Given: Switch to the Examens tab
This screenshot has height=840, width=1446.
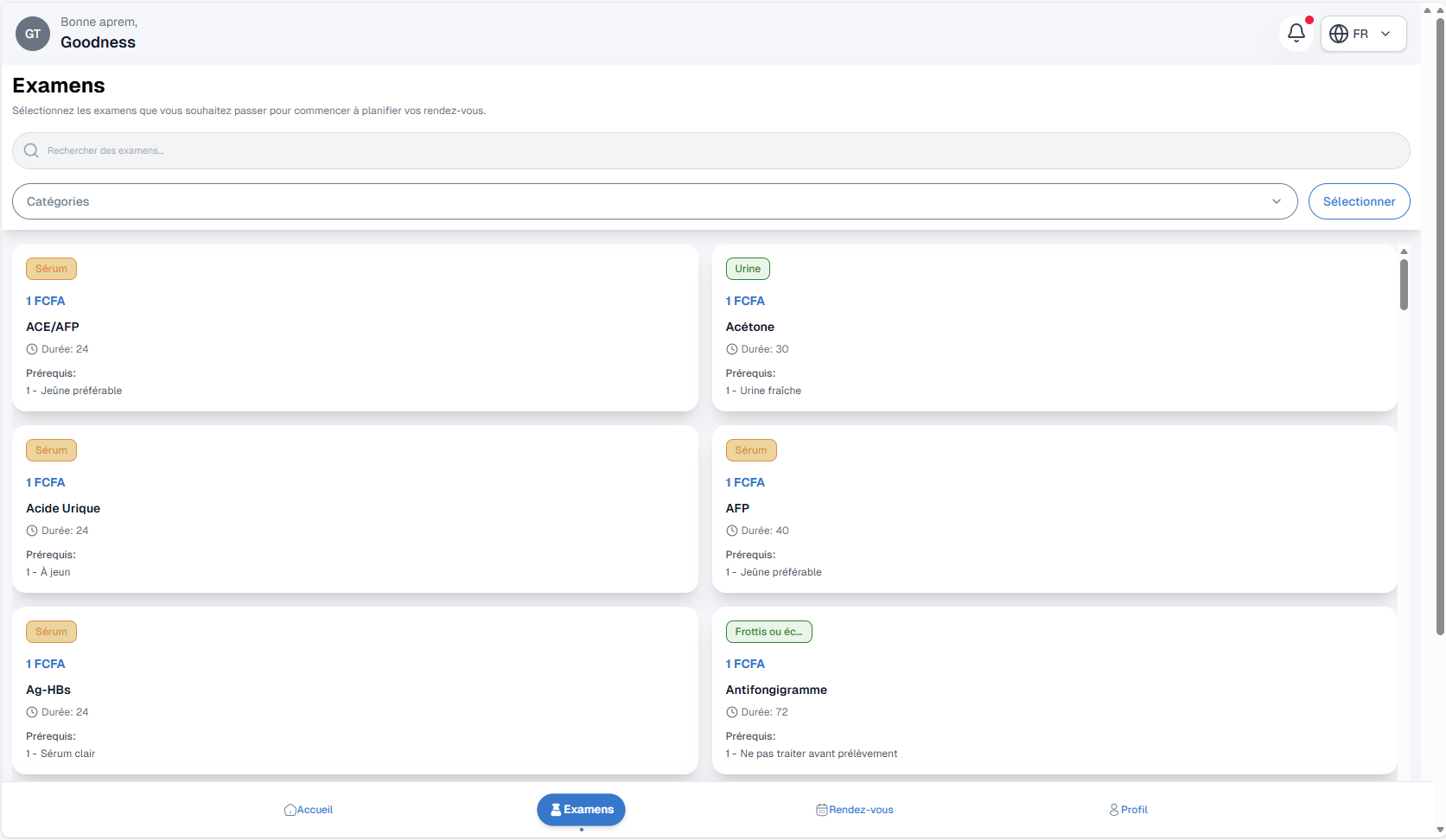Looking at the screenshot, I should (x=581, y=810).
